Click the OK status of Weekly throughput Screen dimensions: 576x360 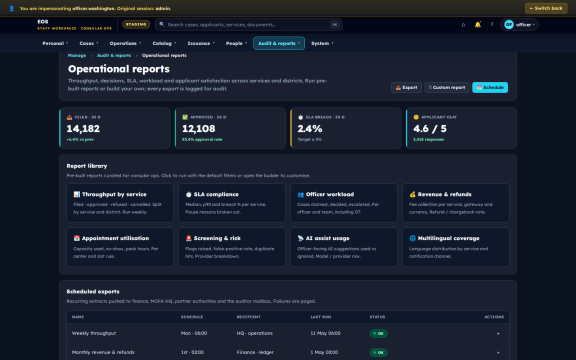pos(379,334)
